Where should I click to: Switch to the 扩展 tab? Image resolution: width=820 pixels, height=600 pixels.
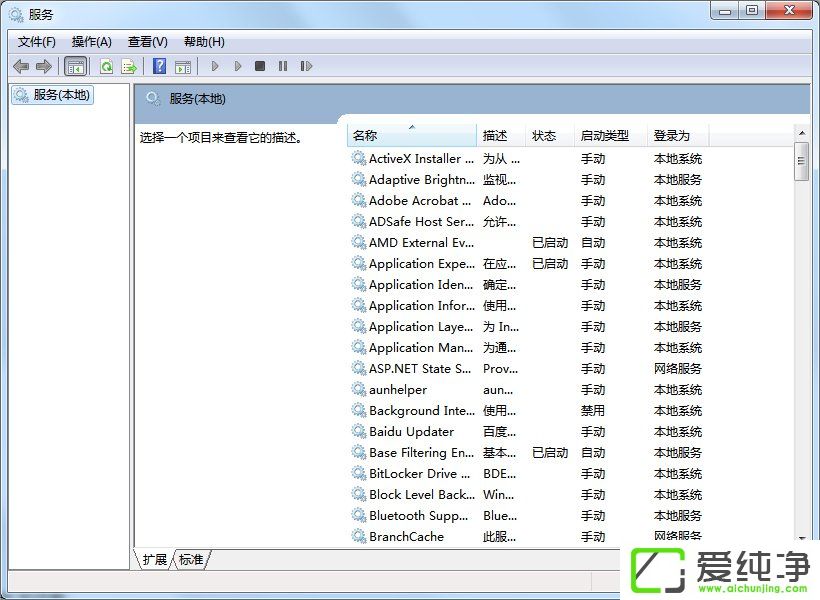point(155,559)
